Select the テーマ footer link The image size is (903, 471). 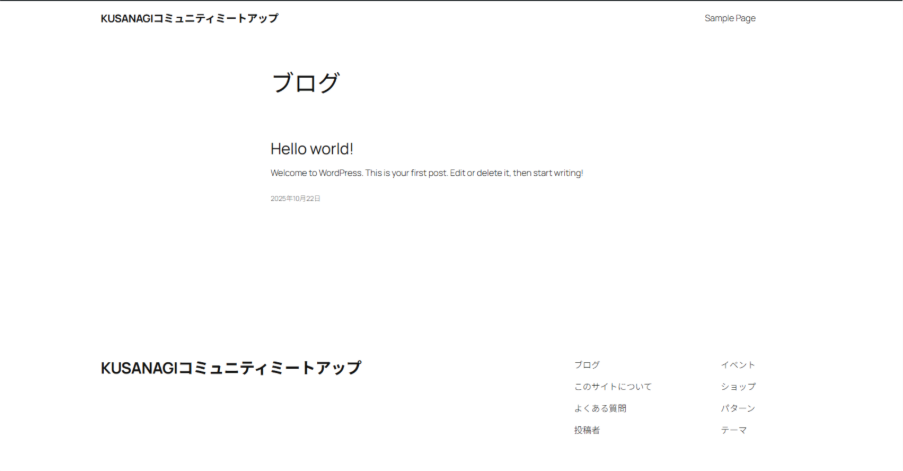[734, 430]
